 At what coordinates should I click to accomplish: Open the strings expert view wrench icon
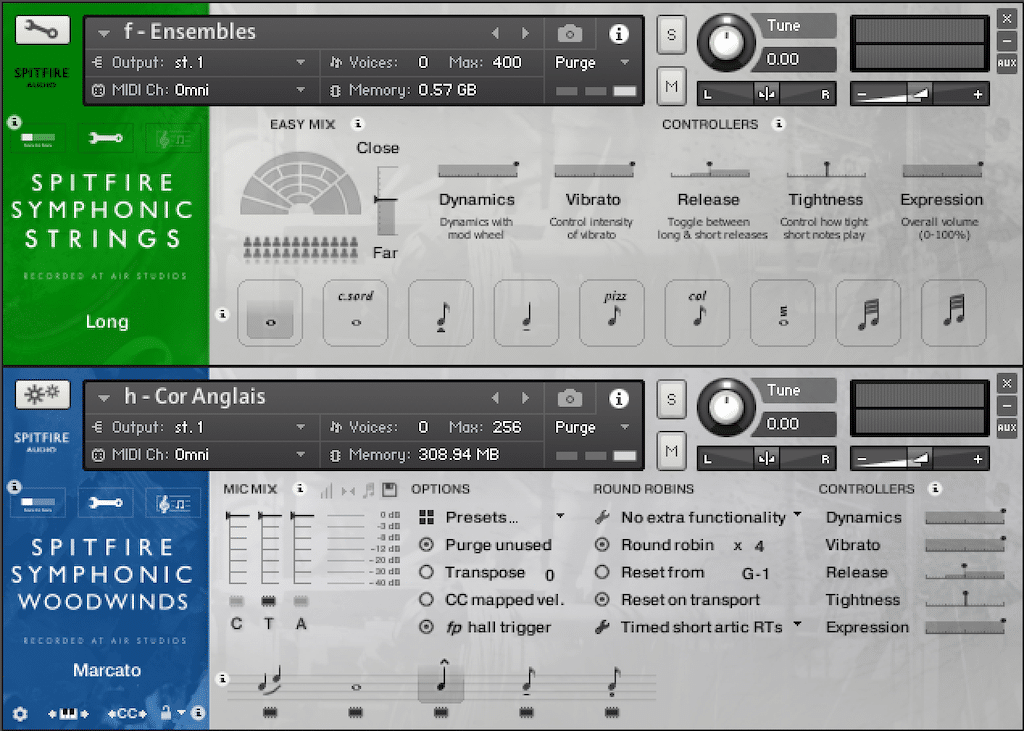pos(105,138)
